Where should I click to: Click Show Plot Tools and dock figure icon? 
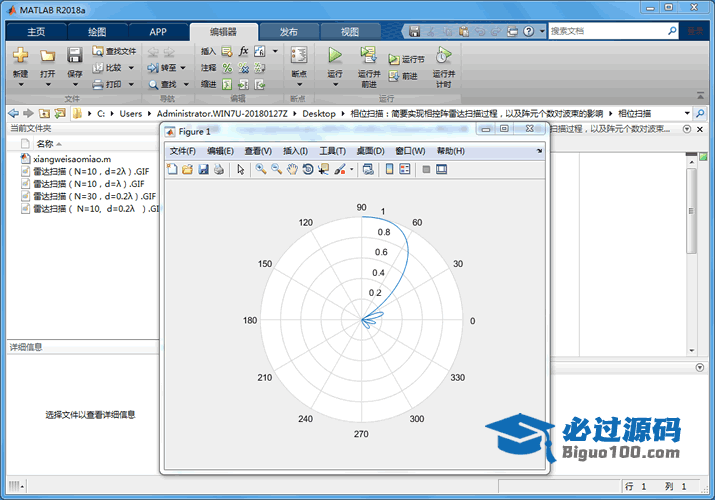441,170
